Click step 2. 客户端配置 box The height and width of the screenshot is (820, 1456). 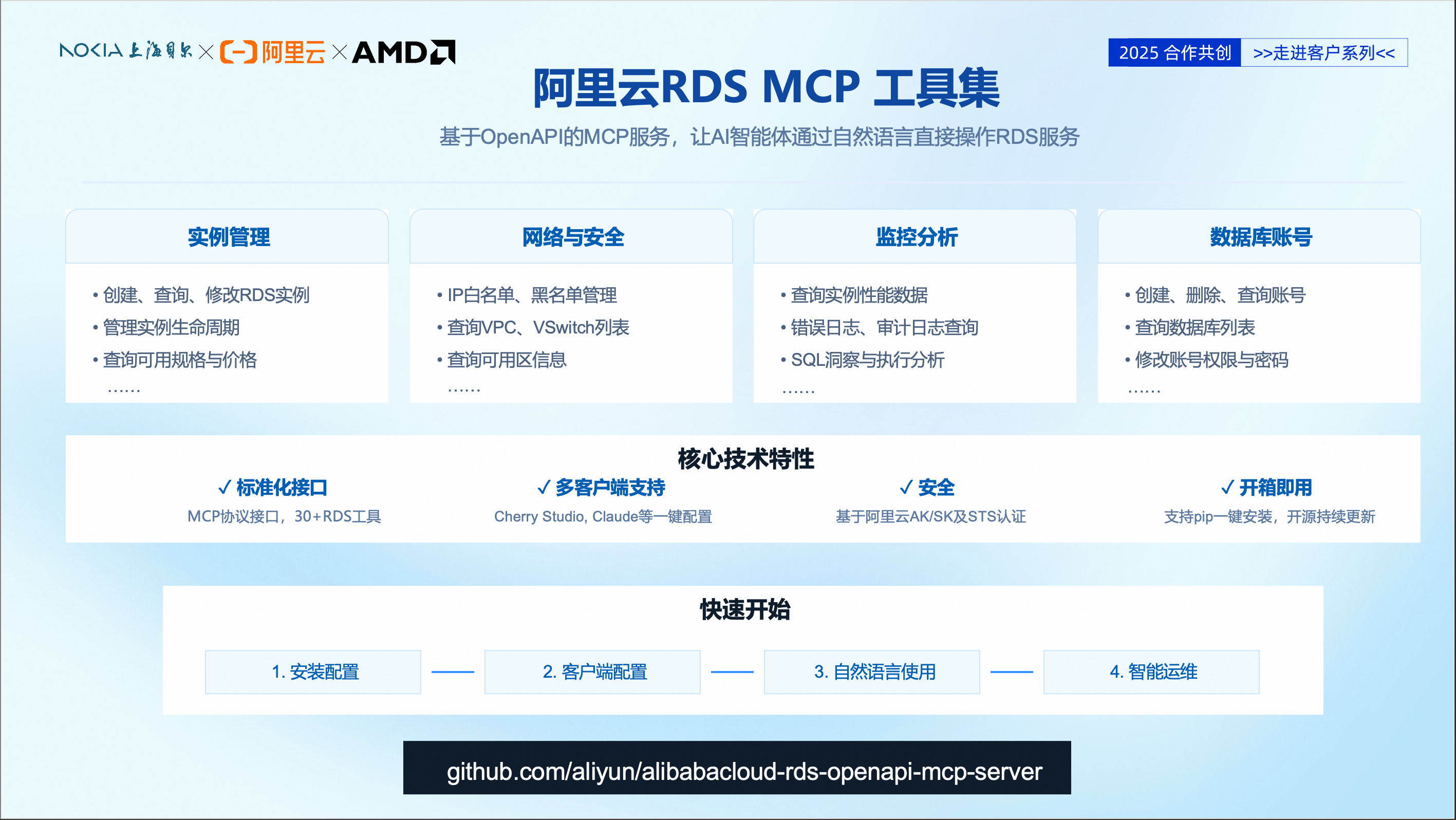pyautogui.click(x=592, y=672)
